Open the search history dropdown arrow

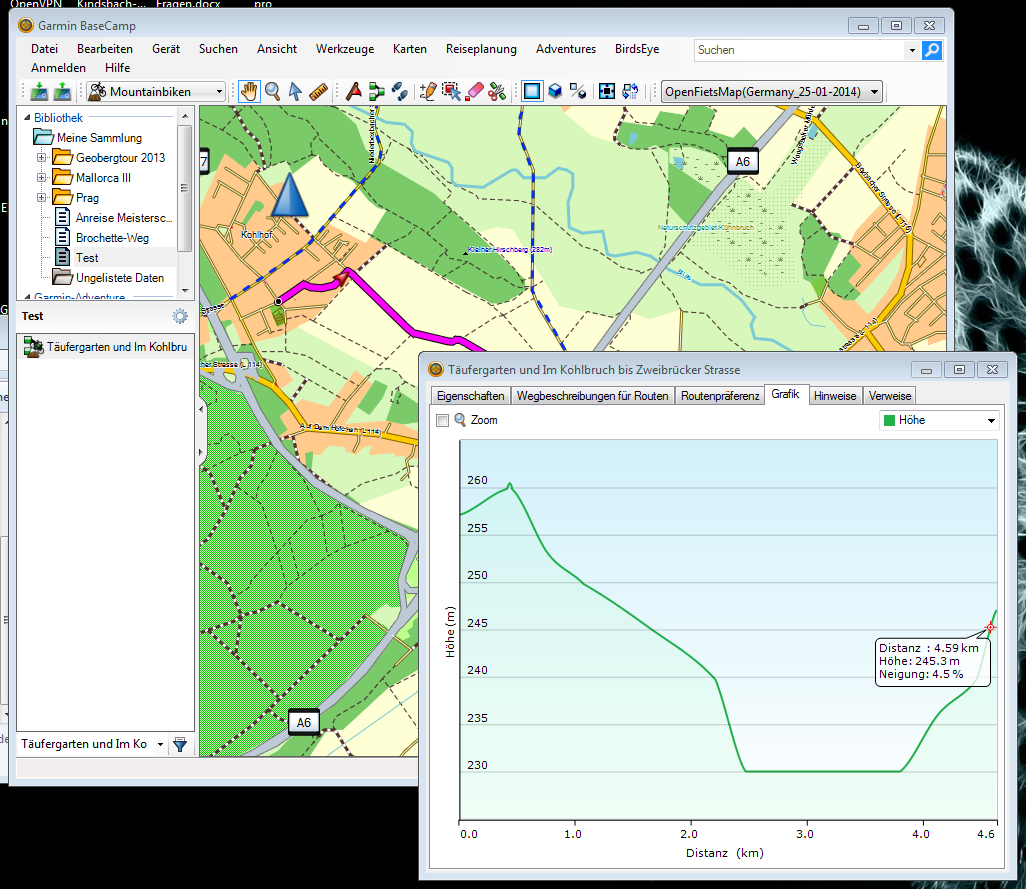pyautogui.click(x=912, y=50)
